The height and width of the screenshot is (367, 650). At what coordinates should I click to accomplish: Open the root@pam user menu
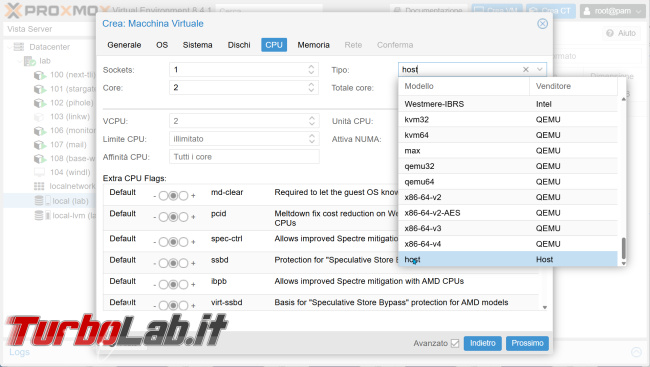612,11
